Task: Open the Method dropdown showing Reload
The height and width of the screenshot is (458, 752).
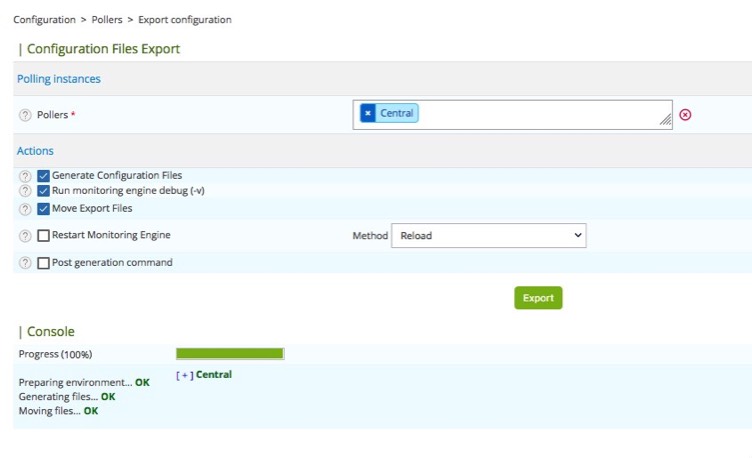Action: [488, 236]
